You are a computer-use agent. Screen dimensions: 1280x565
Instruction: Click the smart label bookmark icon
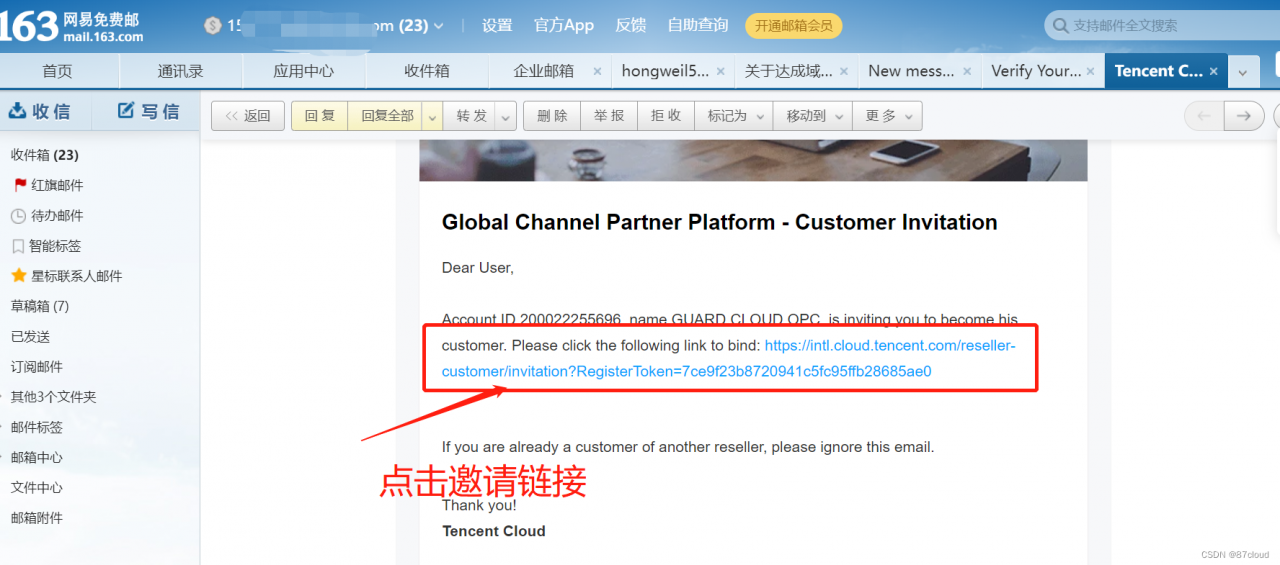18,246
